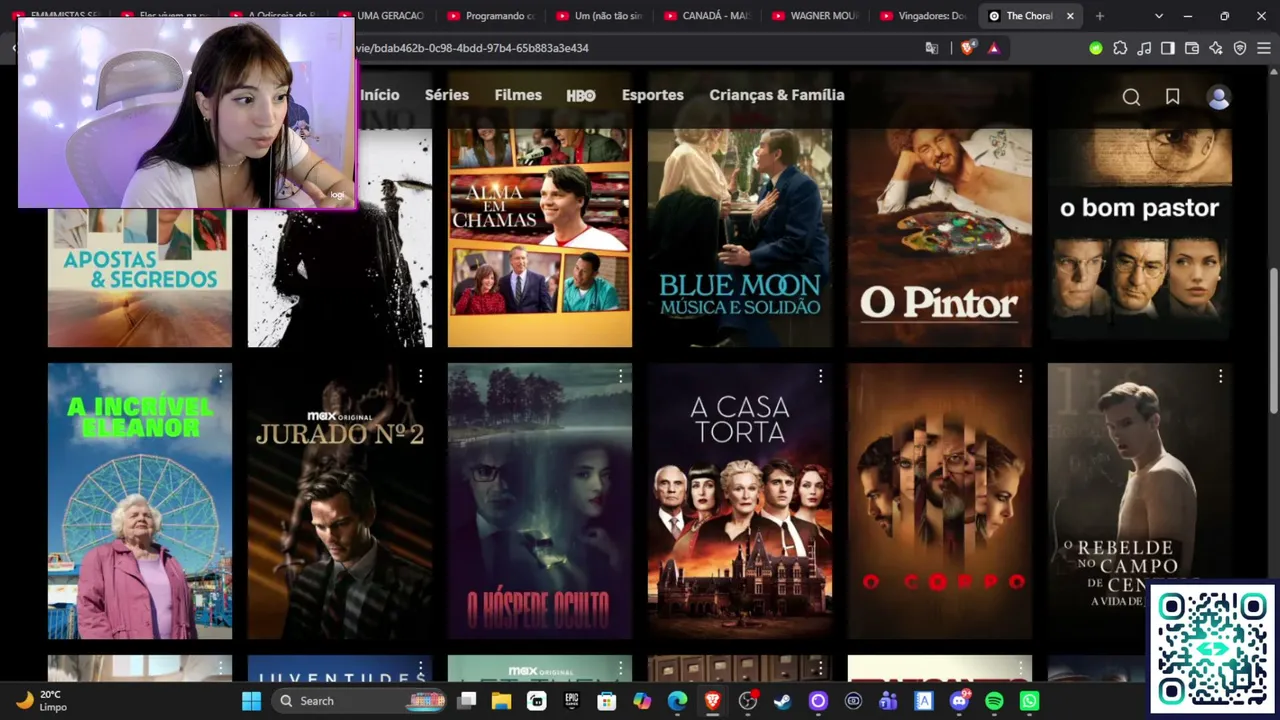Go to the Início menu item

pos(380,95)
